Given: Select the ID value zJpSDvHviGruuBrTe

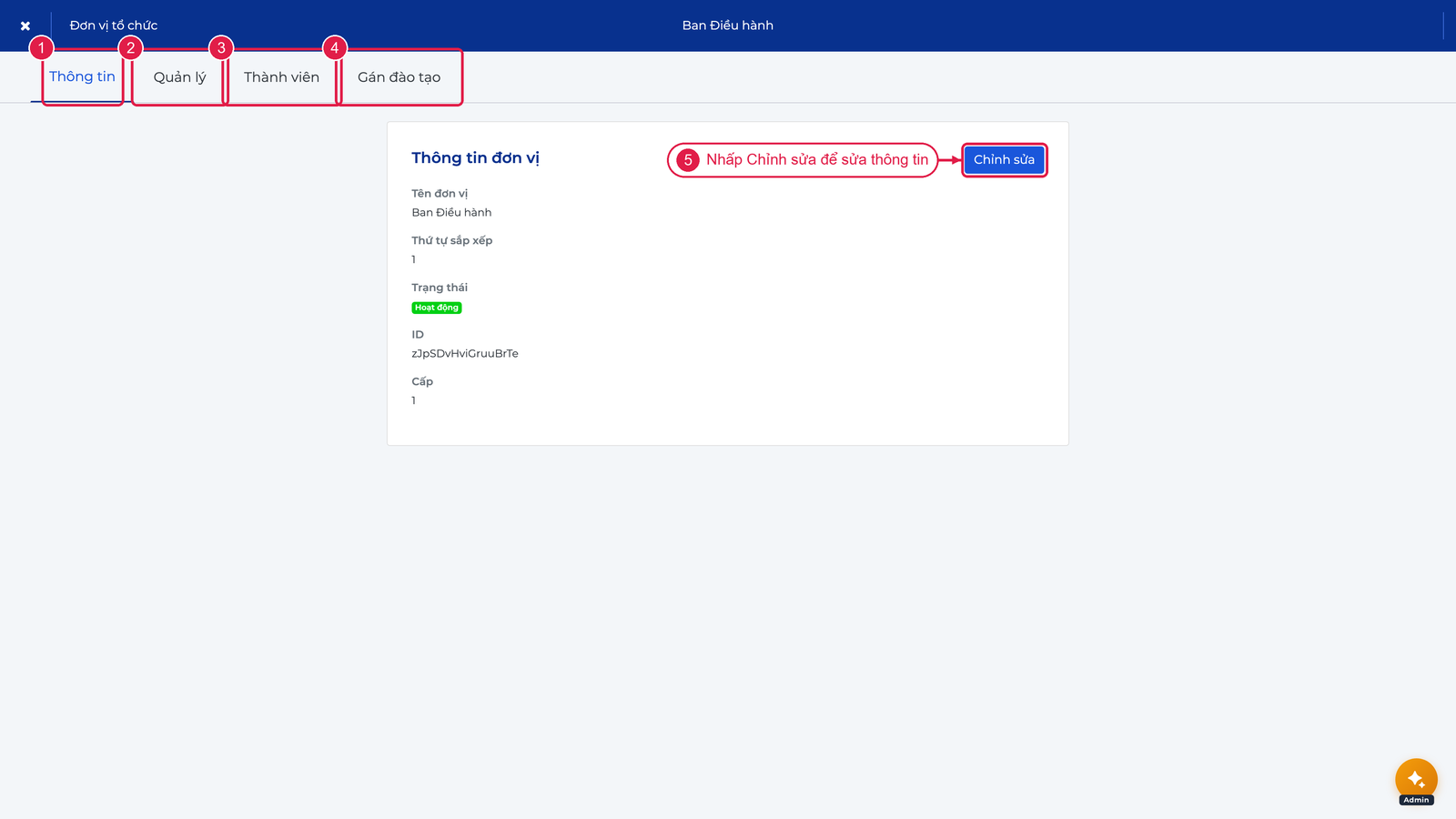Looking at the screenshot, I should coord(465,353).
